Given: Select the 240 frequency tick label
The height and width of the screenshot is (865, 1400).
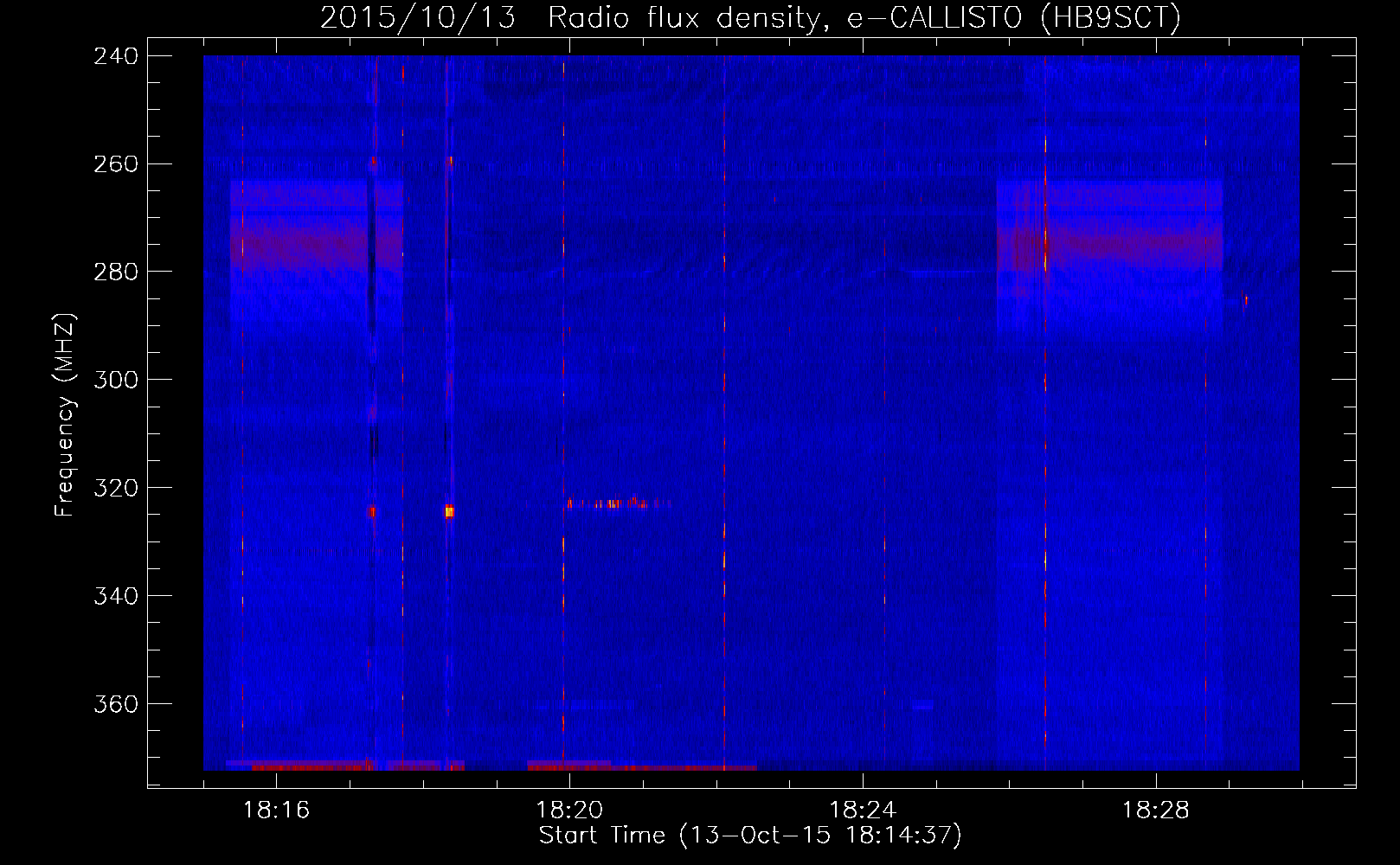Looking at the screenshot, I should click(116, 55).
